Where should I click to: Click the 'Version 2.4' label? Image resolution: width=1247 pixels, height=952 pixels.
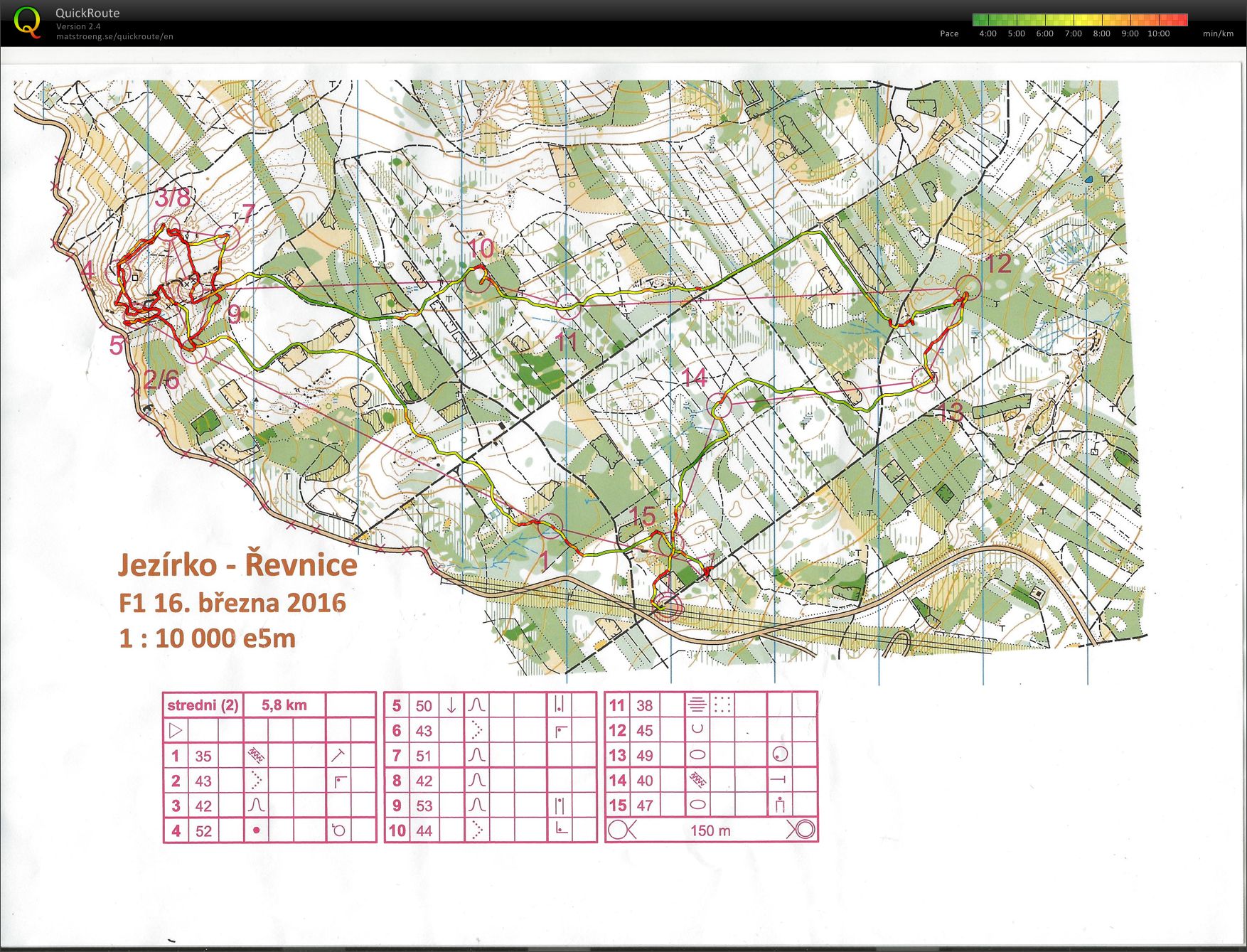tap(78, 26)
